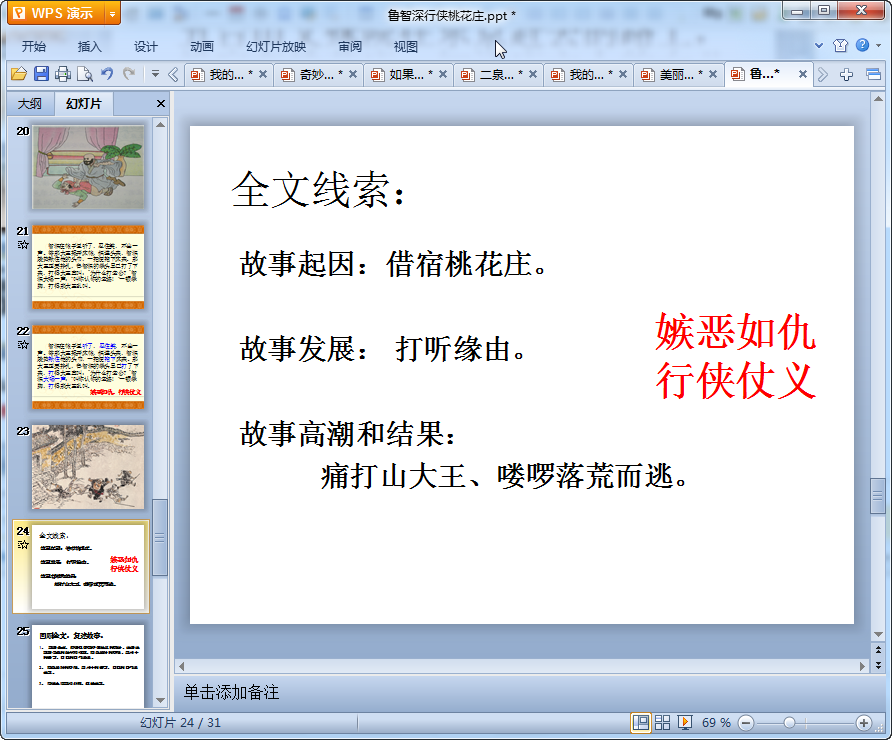Open the help dropdown arrow
Viewport: 892px width, 740px height.
(x=878, y=46)
